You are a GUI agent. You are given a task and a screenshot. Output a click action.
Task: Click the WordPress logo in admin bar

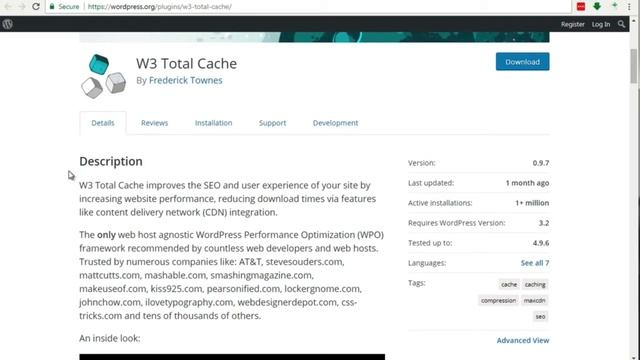[x=7, y=24]
